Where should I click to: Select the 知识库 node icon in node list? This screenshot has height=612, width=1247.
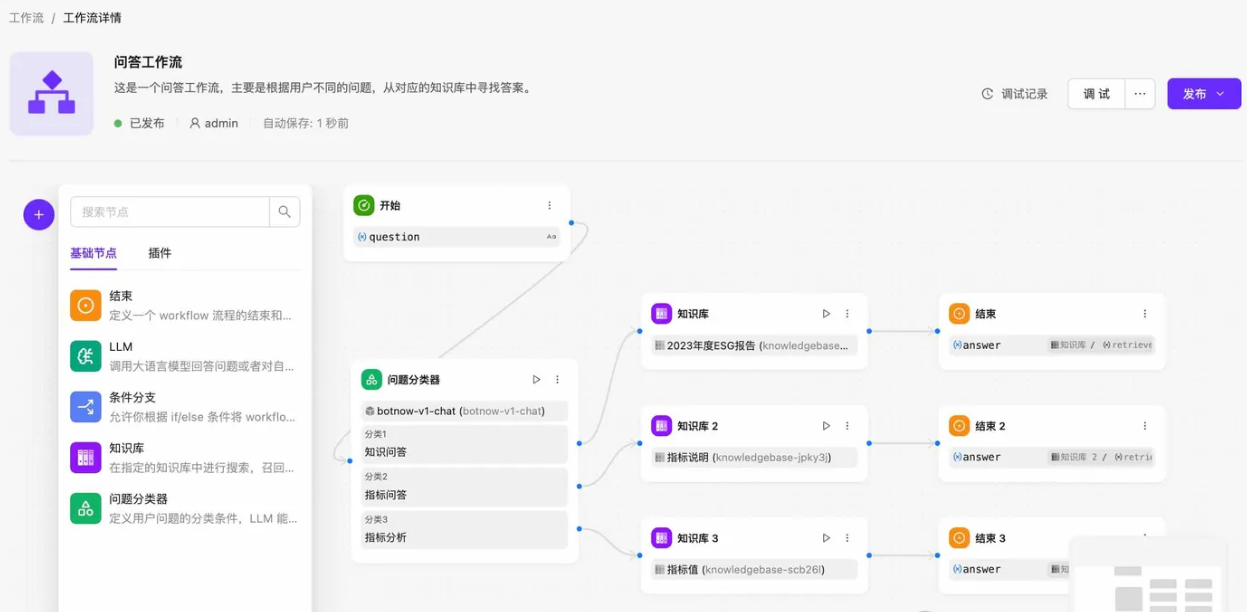(86, 458)
